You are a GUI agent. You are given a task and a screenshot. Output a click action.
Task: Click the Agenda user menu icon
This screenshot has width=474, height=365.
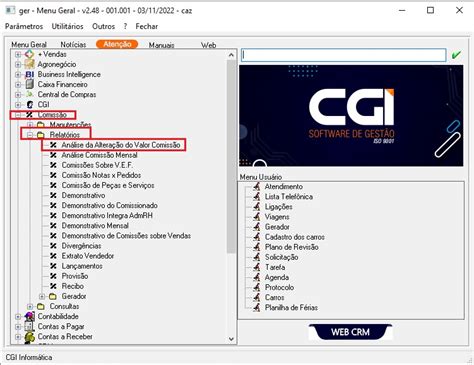coord(257,277)
